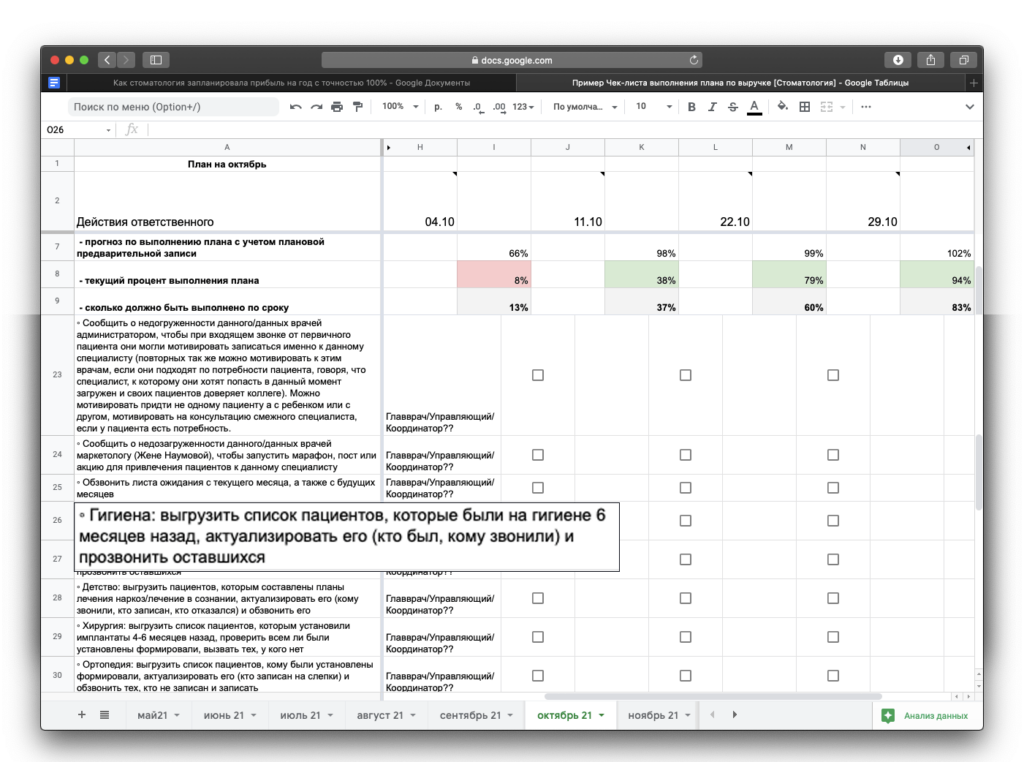Open the all sheets list icon
1024x762 pixels.
tap(105, 715)
